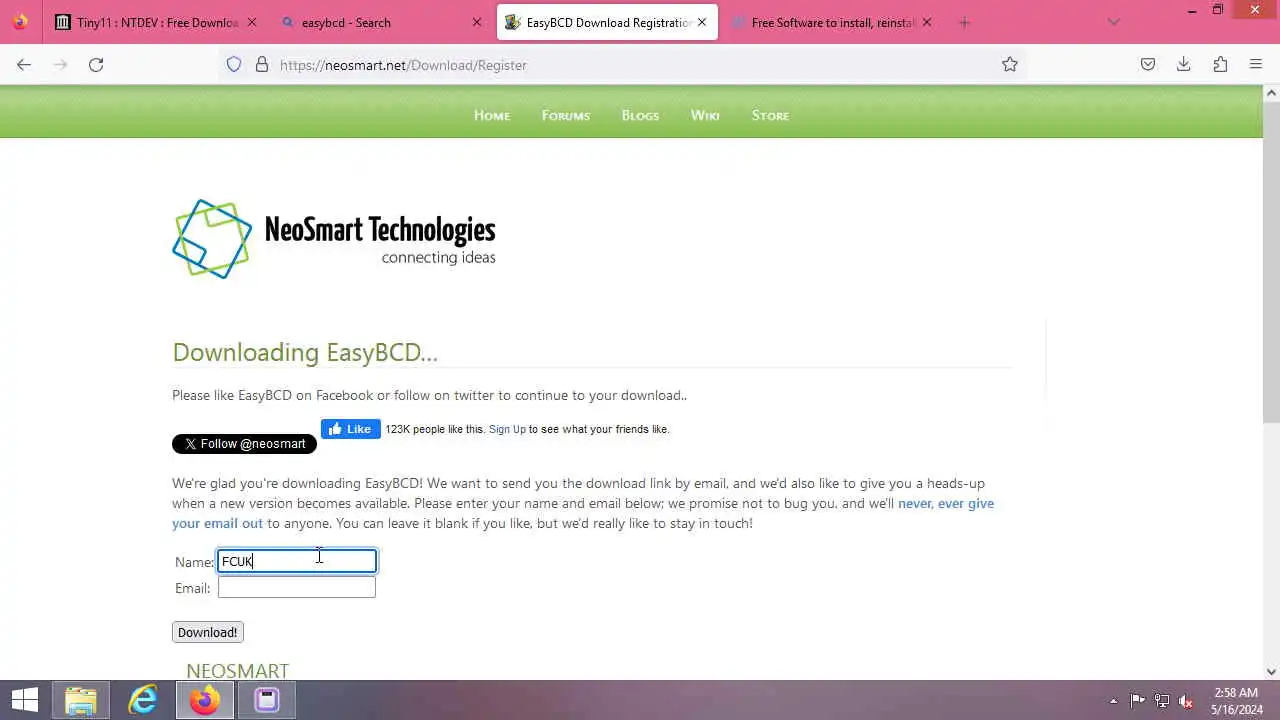
Task: Click the site padlock icon
Action: 262,64
